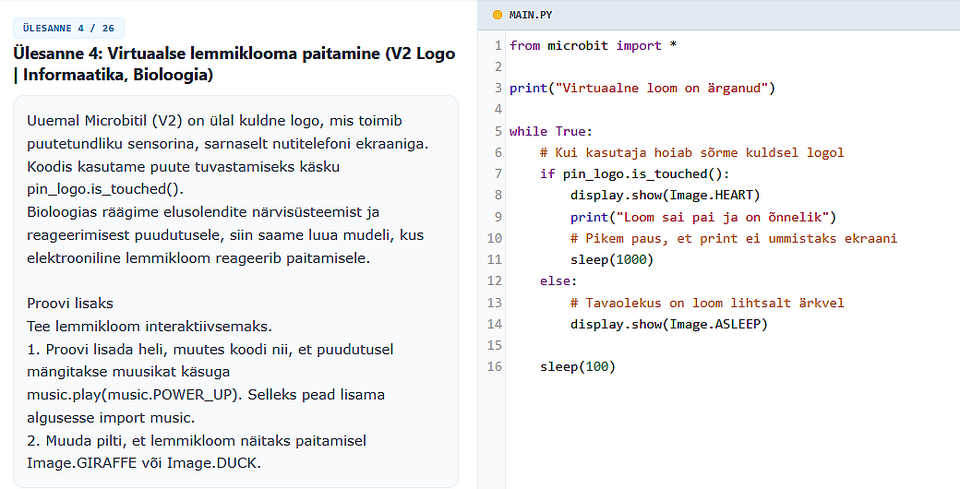
Task: Click 'display.show(Image.ASLEEP)' in the editor
Action: click(x=669, y=324)
